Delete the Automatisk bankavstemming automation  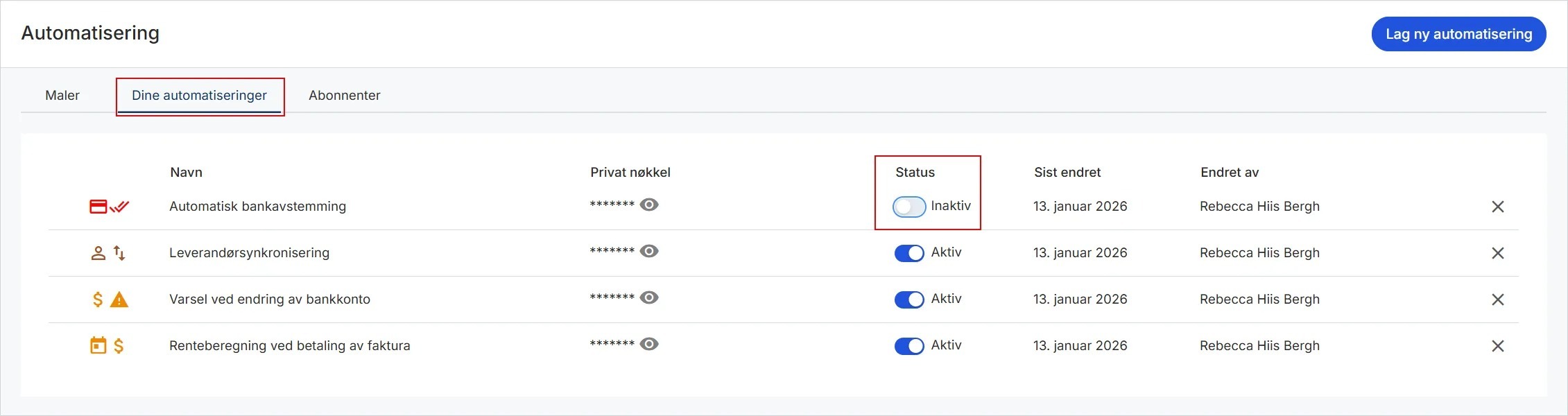[x=1498, y=207]
